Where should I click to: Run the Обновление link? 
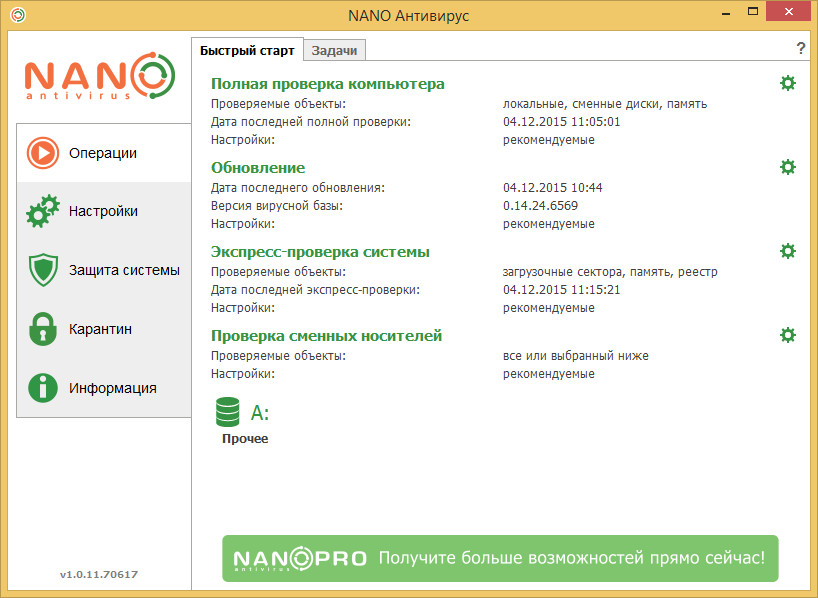pyautogui.click(x=258, y=168)
